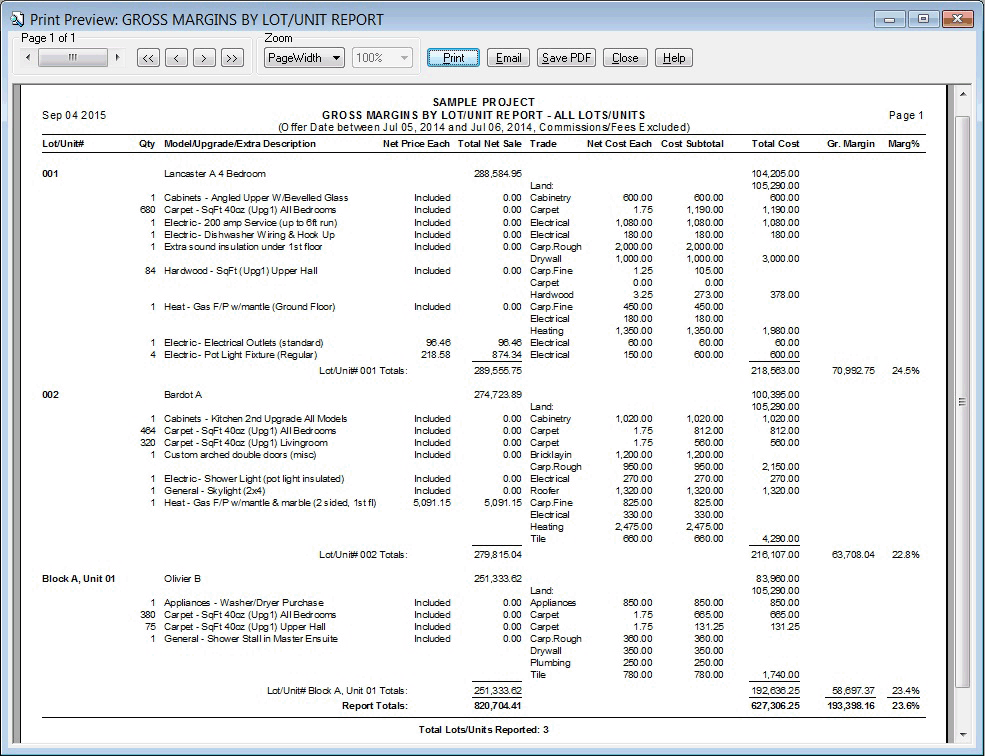Click the vertical scrollbar up arrow

(x=962, y=94)
